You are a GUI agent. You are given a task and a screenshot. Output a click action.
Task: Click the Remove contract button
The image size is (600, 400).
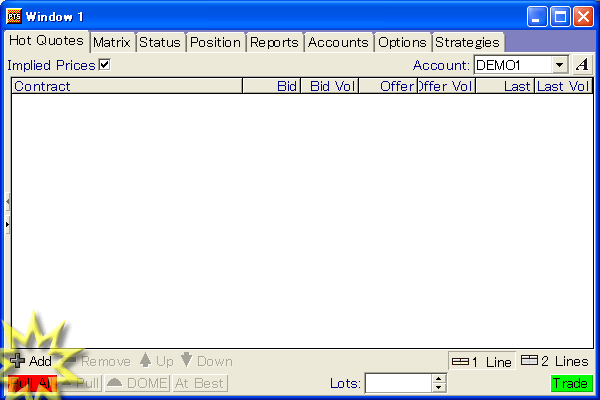click(96, 361)
